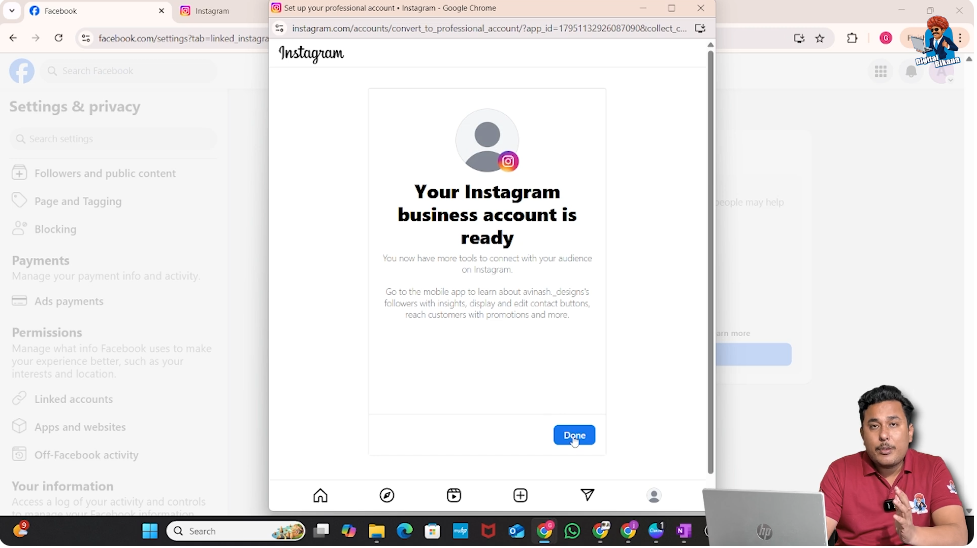Screen dimensions: 977x548
Task: Reload the Facebook page
Action: coord(59,39)
